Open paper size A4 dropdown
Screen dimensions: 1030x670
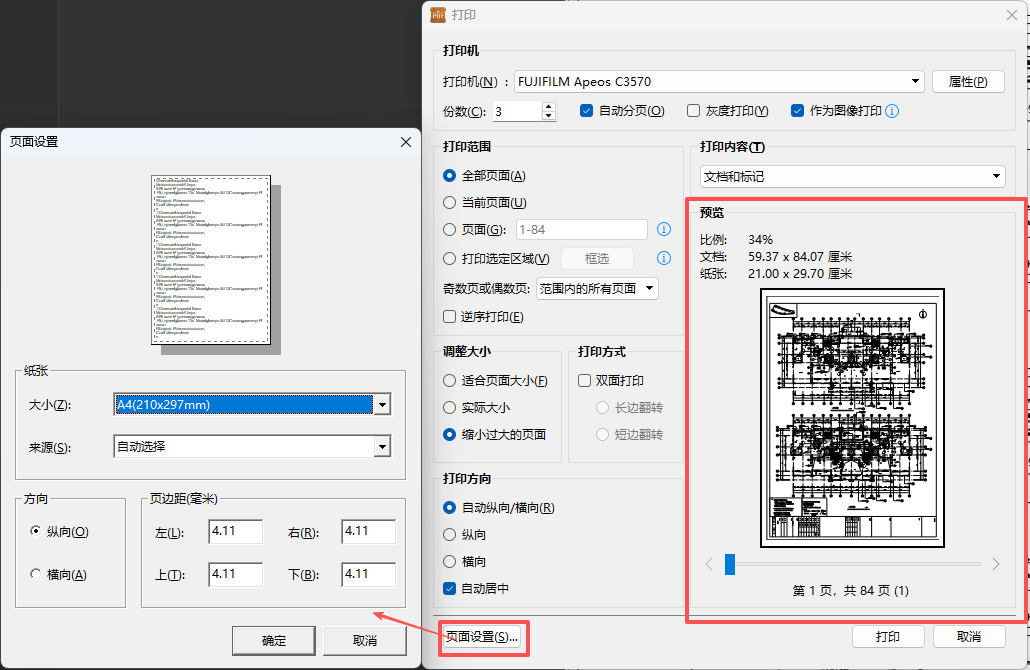381,405
